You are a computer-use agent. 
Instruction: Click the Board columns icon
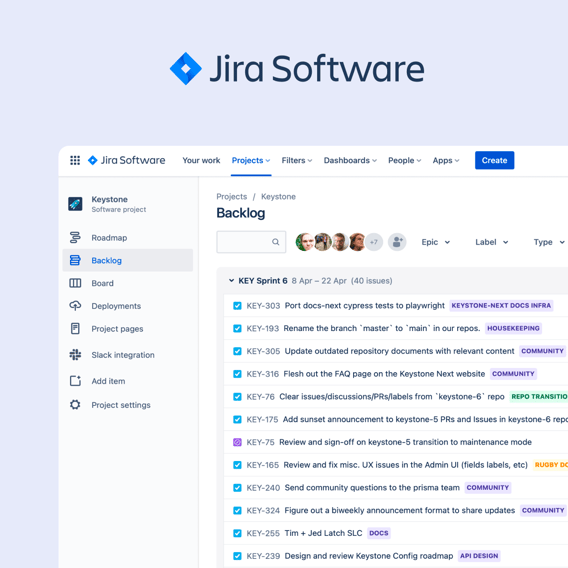[75, 283]
